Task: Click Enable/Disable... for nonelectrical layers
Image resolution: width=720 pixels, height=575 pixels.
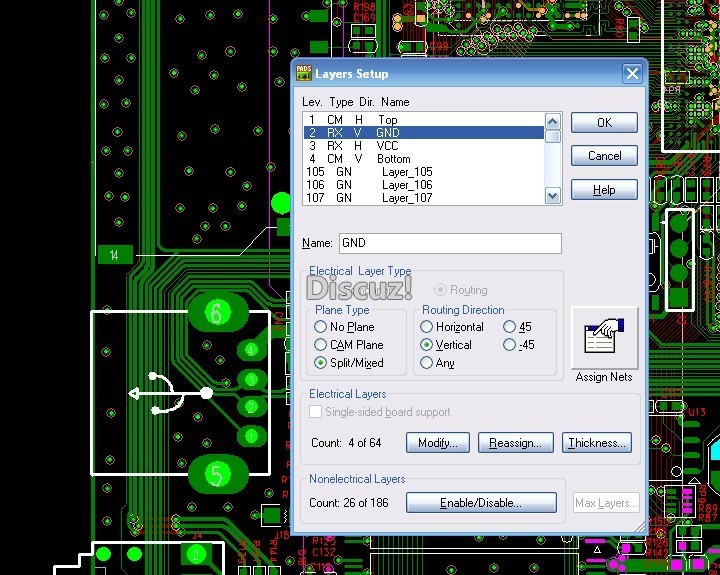Action: click(x=481, y=503)
